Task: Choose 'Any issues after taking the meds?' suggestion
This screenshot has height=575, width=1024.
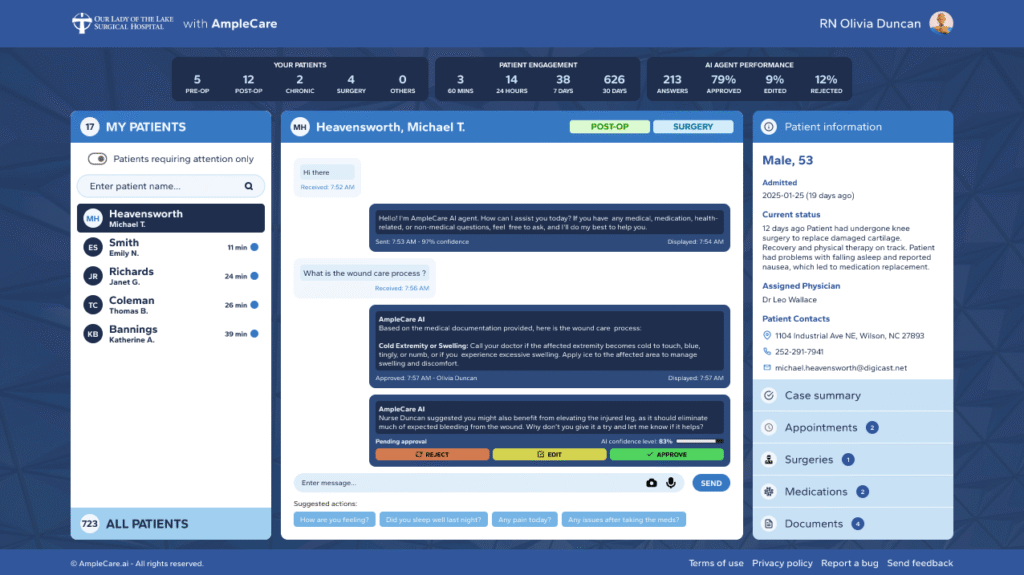Action: tap(624, 519)
